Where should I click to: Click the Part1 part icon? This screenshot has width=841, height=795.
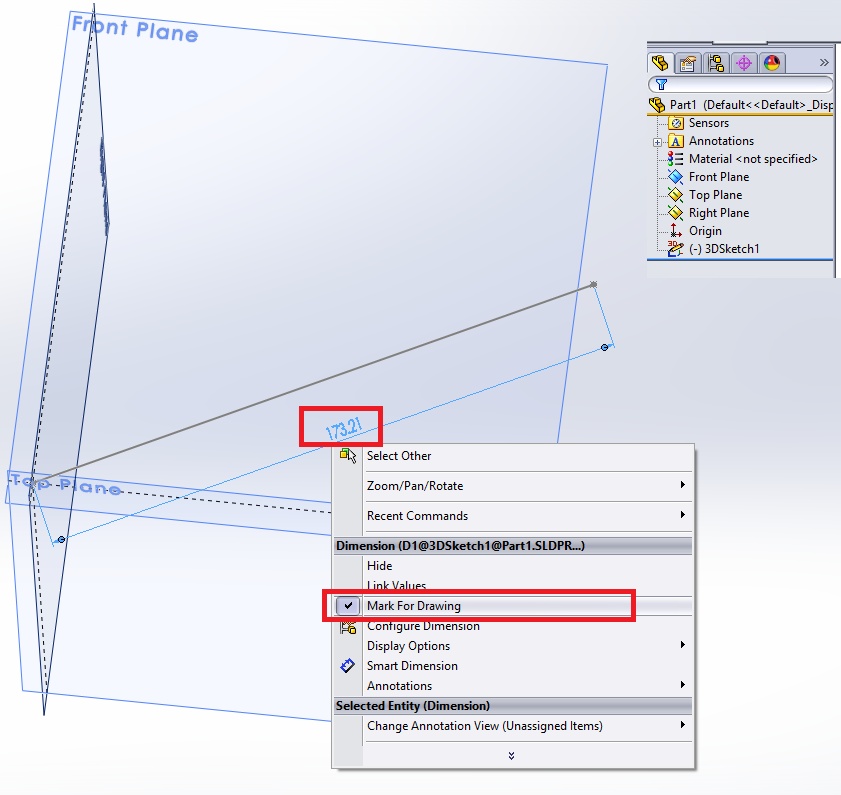(657, 105)
